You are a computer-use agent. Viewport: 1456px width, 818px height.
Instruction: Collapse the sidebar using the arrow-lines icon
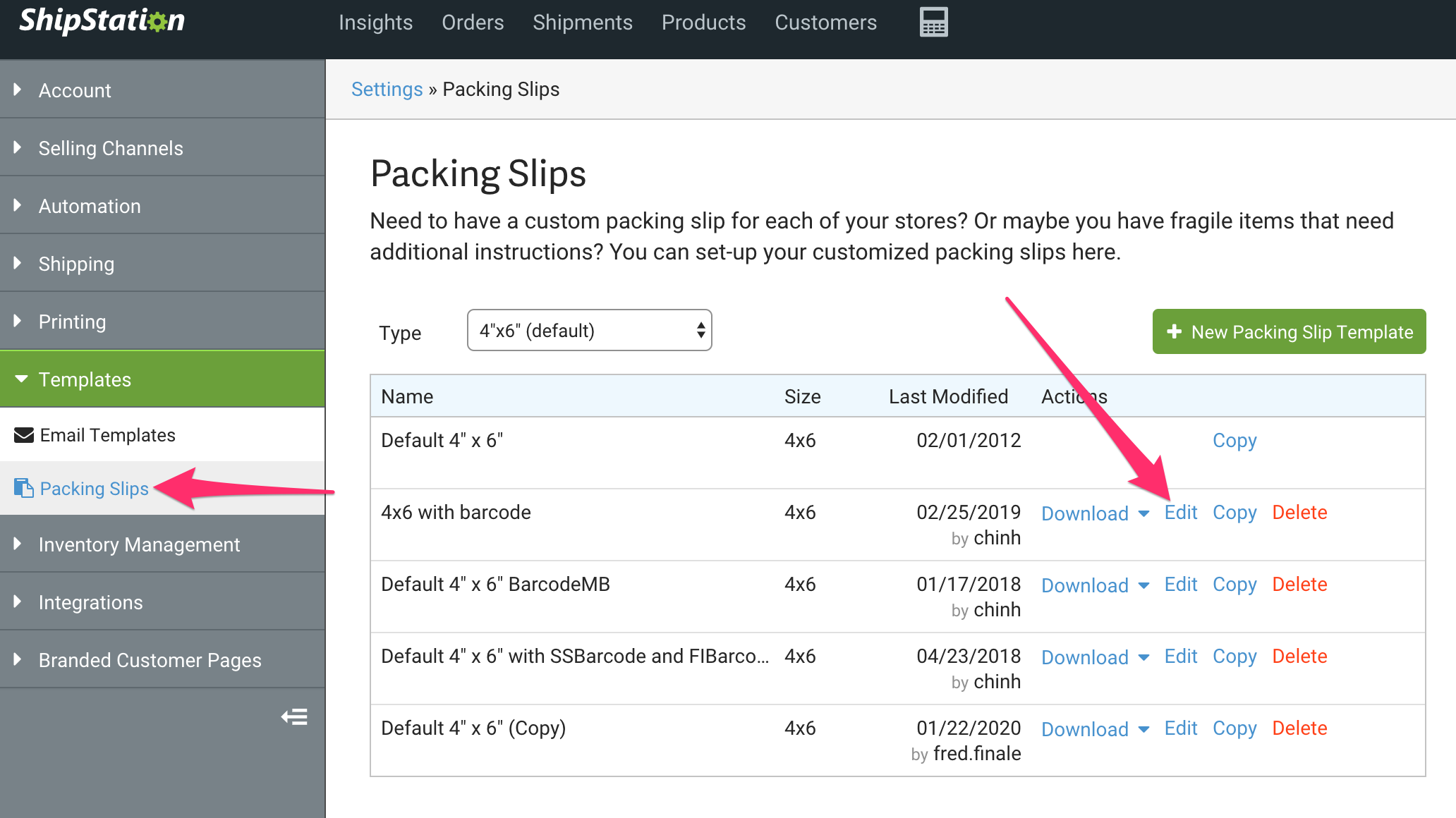point(294,717)
